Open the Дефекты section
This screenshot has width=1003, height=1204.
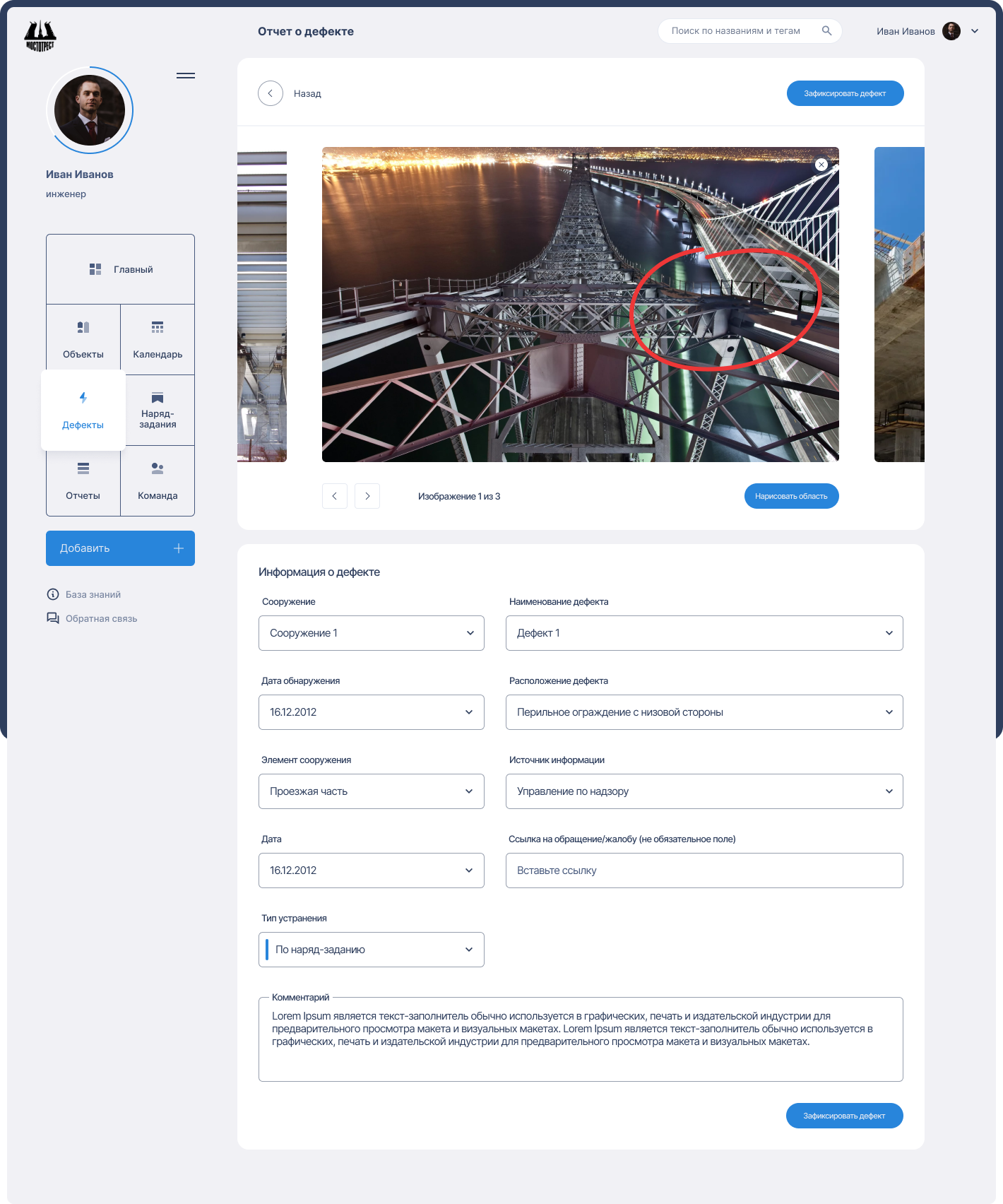click(x=83, y=411)
